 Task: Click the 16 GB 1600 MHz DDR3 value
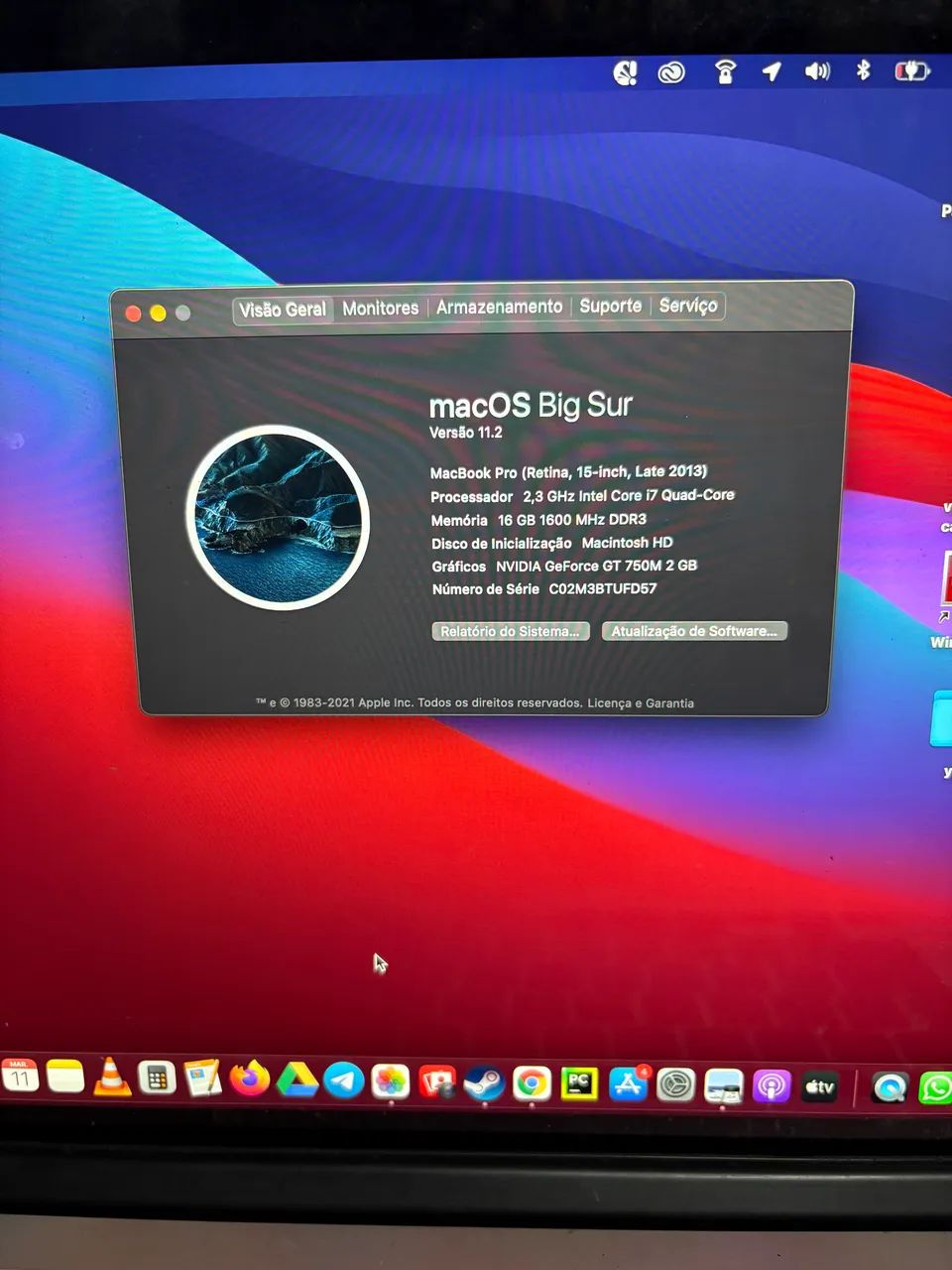click(572, 519)
